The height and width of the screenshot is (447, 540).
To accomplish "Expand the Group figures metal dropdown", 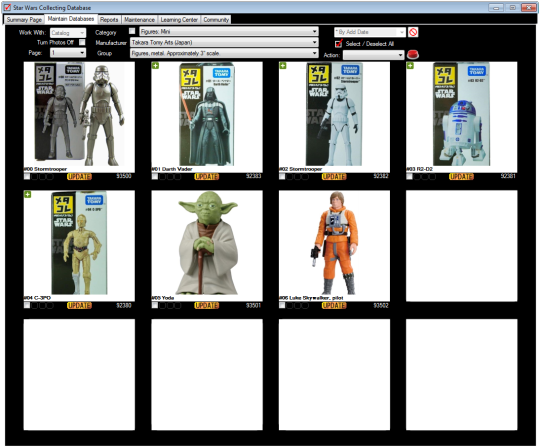I will [x=224, y=53].
